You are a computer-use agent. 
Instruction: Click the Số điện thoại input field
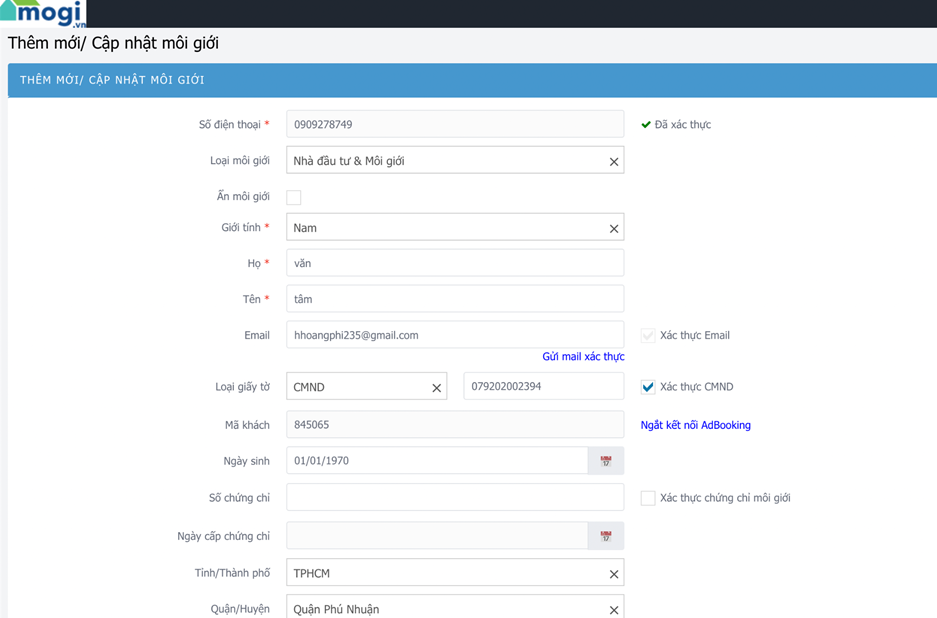point(455,125)
